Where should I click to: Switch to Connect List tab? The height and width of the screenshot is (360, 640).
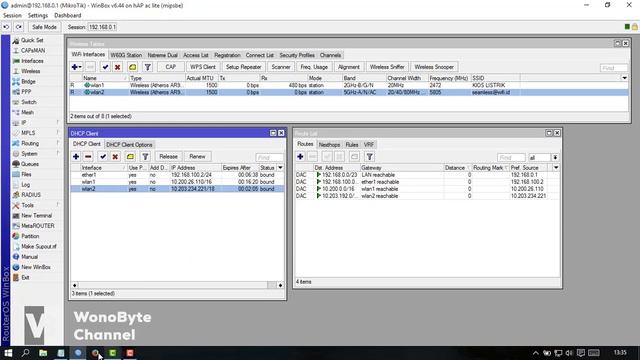click(x=260, y=55)
